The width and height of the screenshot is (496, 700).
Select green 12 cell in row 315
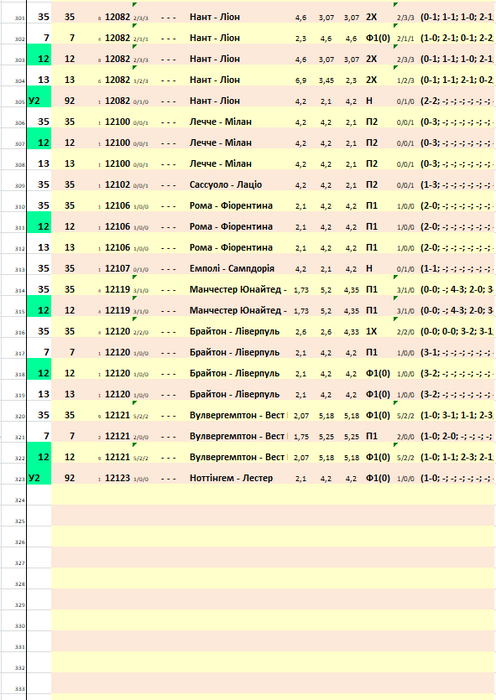pyautogui.click(x=39, y=306)
